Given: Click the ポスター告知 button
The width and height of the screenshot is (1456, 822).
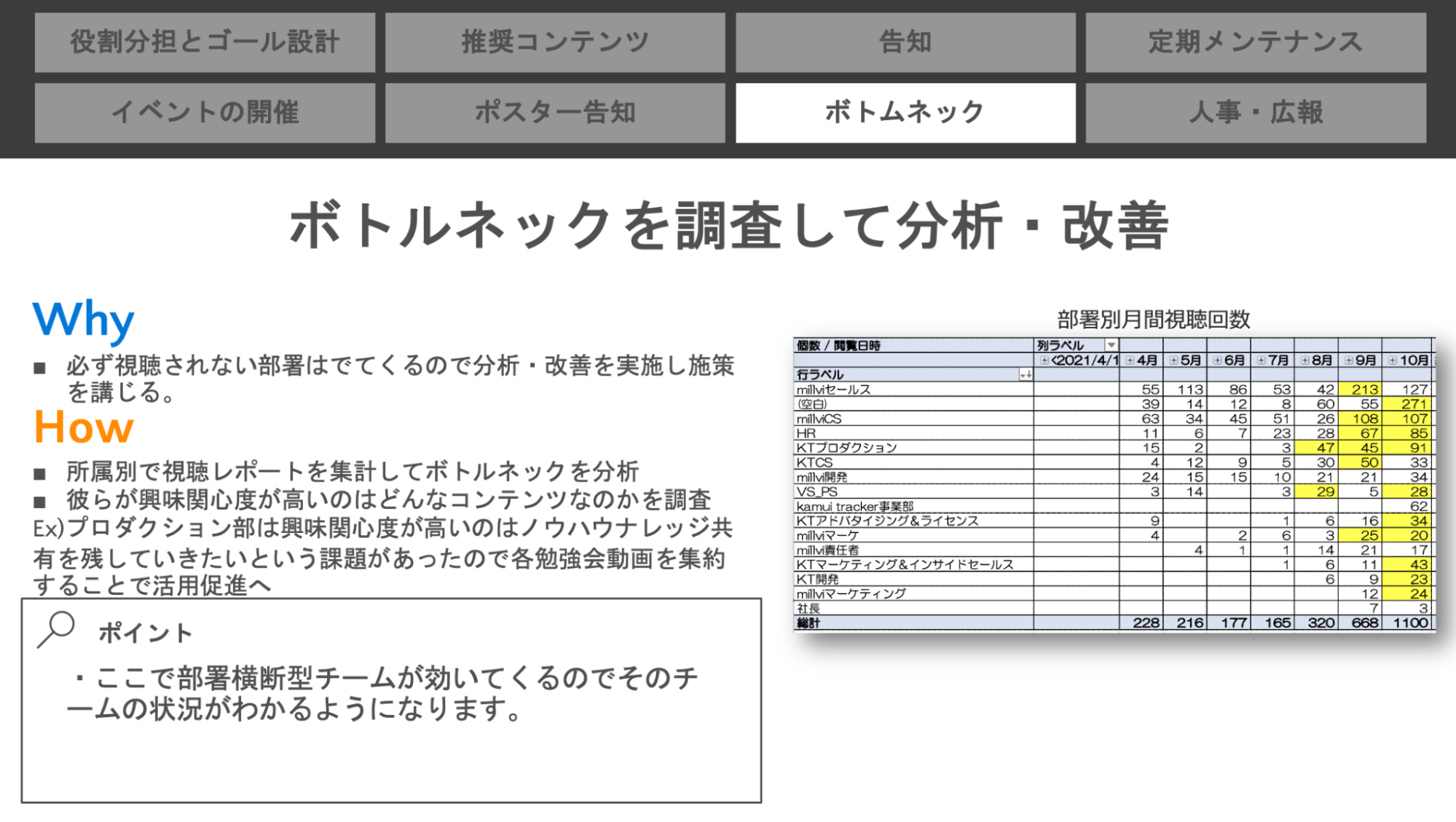Looking at the screenshot, I should coord(555,111).
